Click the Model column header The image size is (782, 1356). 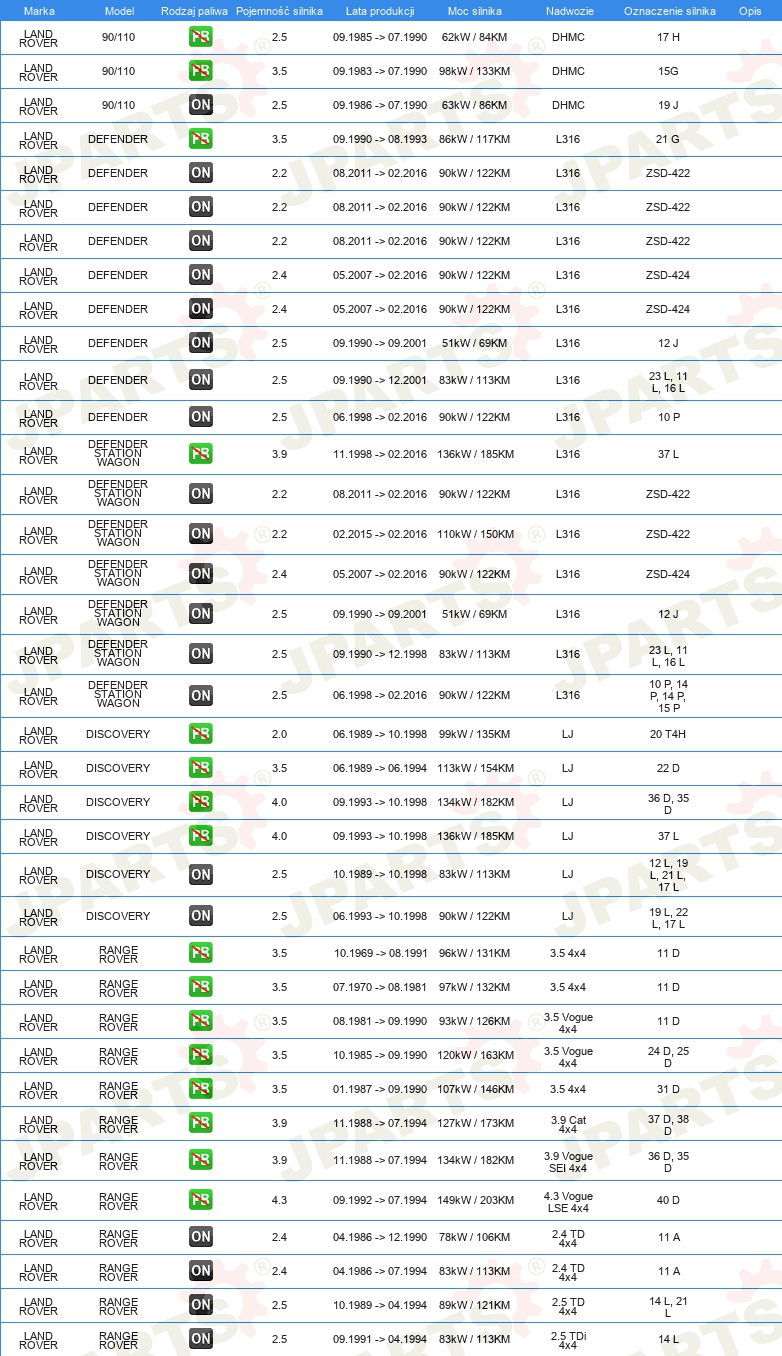(119, 10)
